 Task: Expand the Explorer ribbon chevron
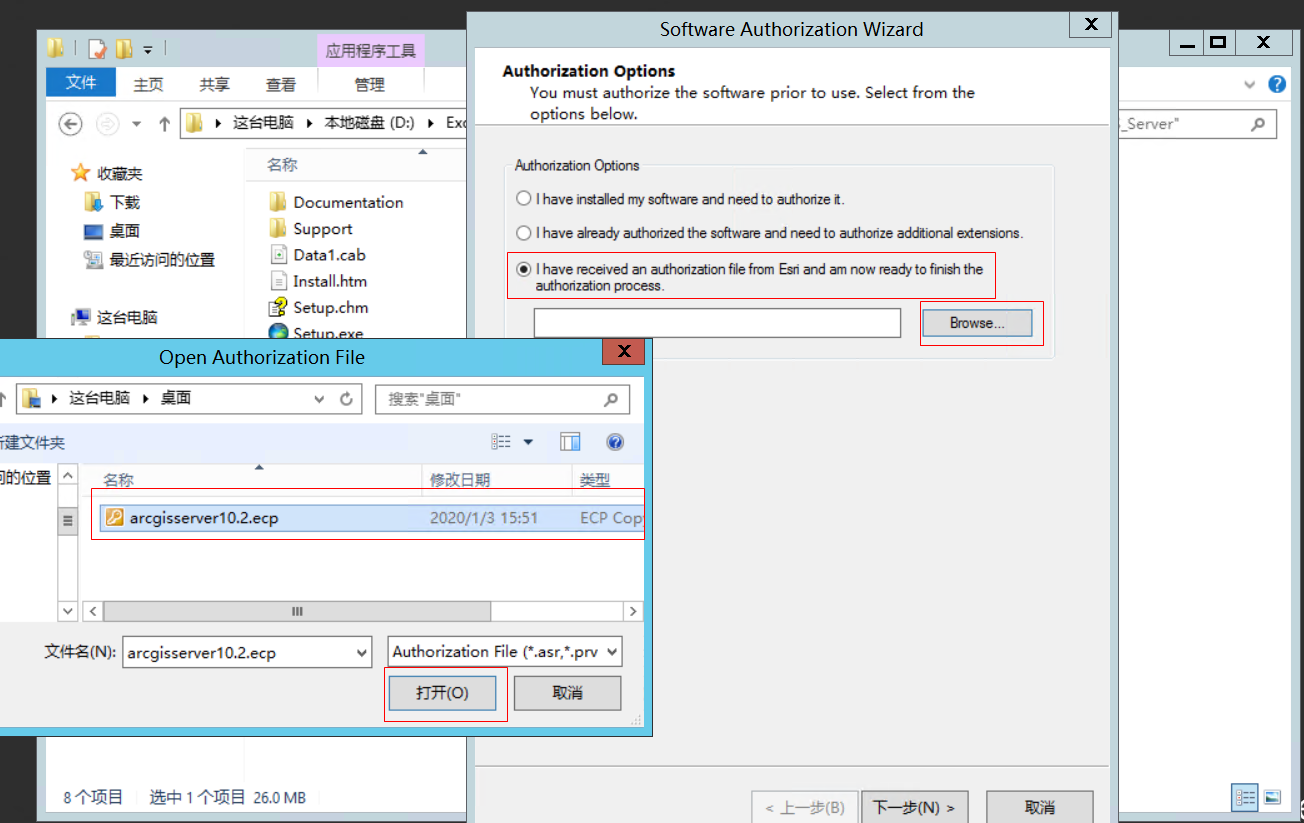click(1249, 85)
